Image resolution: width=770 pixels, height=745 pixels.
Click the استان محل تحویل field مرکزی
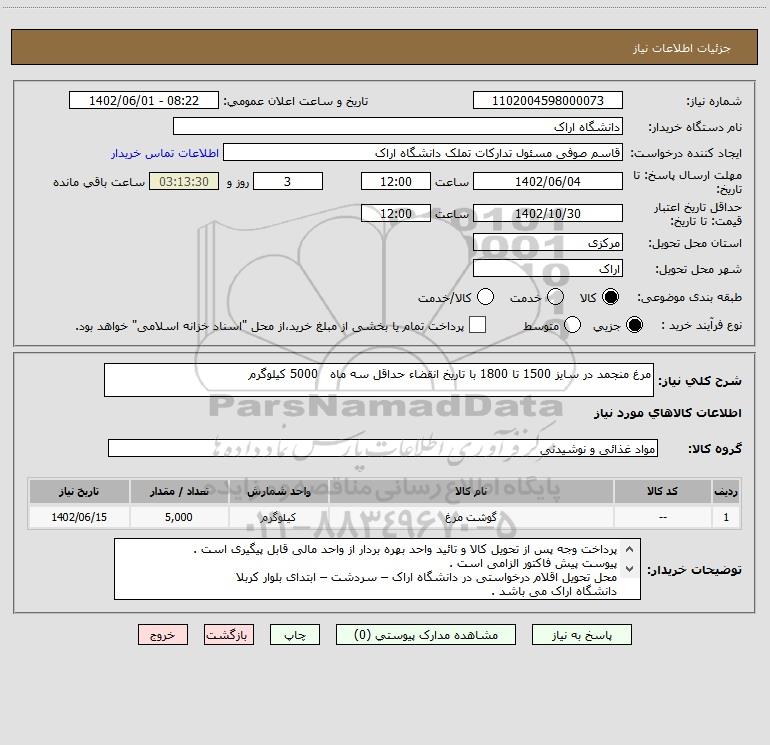click(548, 243)
